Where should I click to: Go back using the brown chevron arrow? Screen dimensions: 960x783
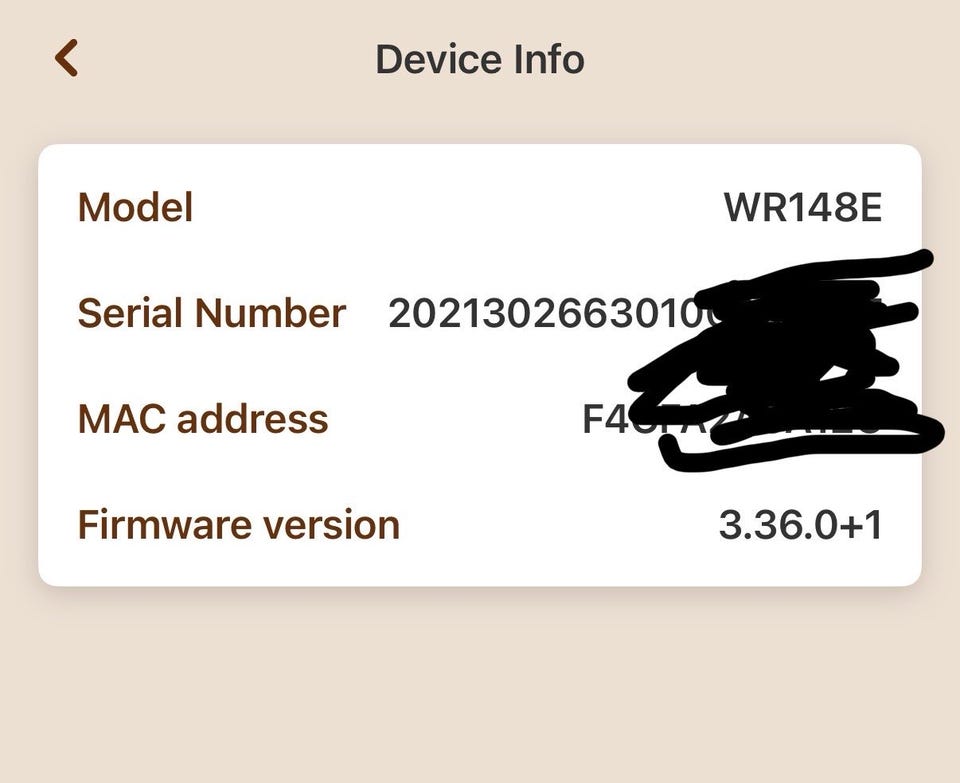click(x=66, y=58)
